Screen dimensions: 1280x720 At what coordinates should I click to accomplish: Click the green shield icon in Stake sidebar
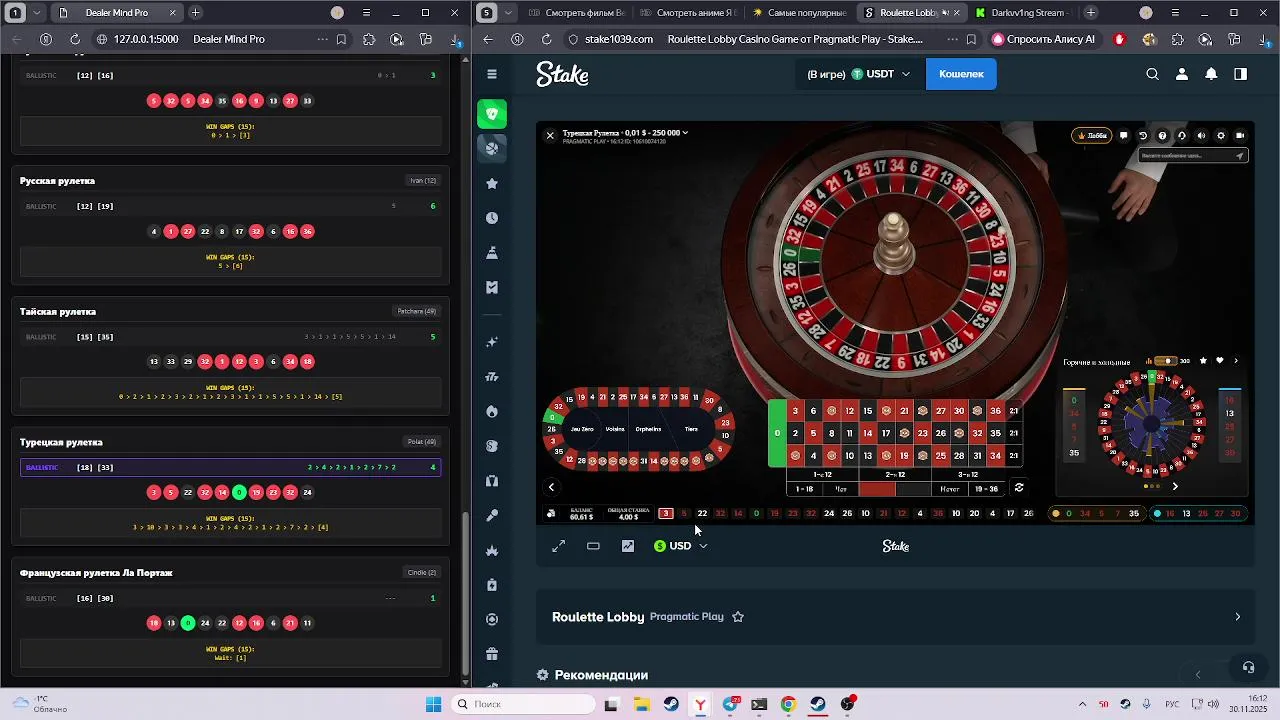click(491, 114)
